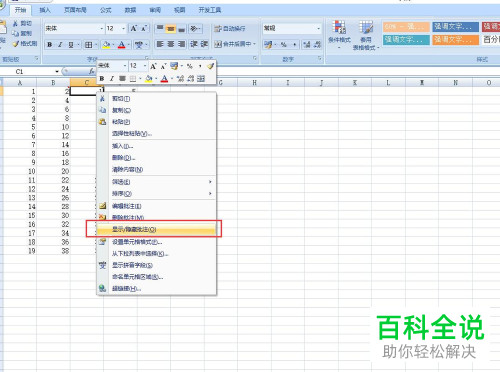This screenshot has height=372, width=500.
Task: Click the Decrease Indent icon in the ribbon
Action: [194, 44]
